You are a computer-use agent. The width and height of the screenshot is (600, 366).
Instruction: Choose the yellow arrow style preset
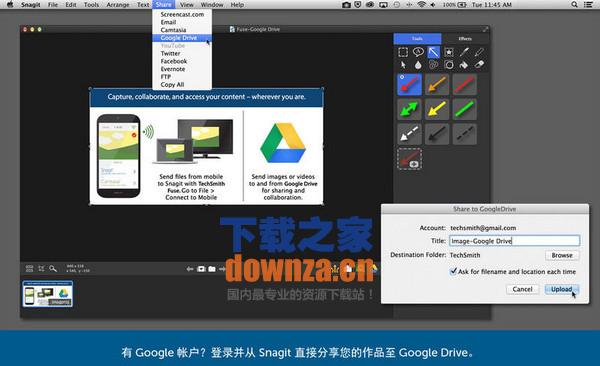tap(437, 109)
